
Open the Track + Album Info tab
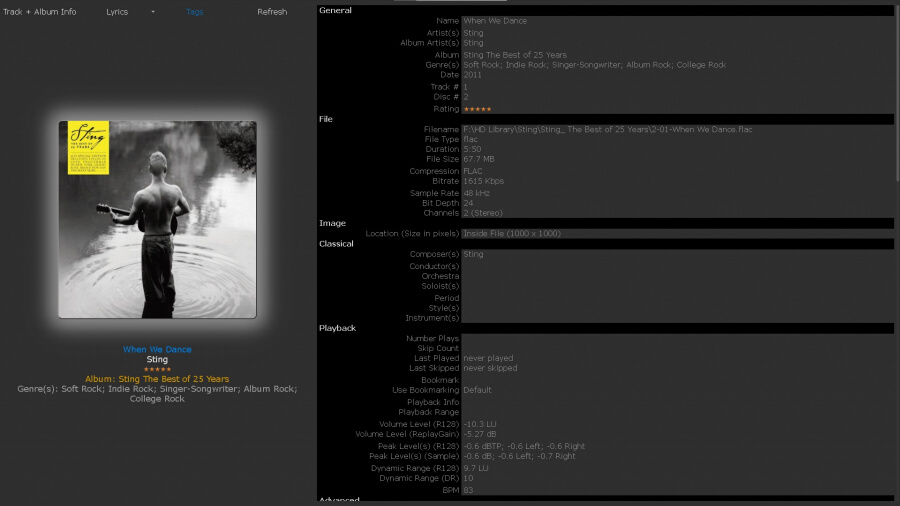[40, 11]
